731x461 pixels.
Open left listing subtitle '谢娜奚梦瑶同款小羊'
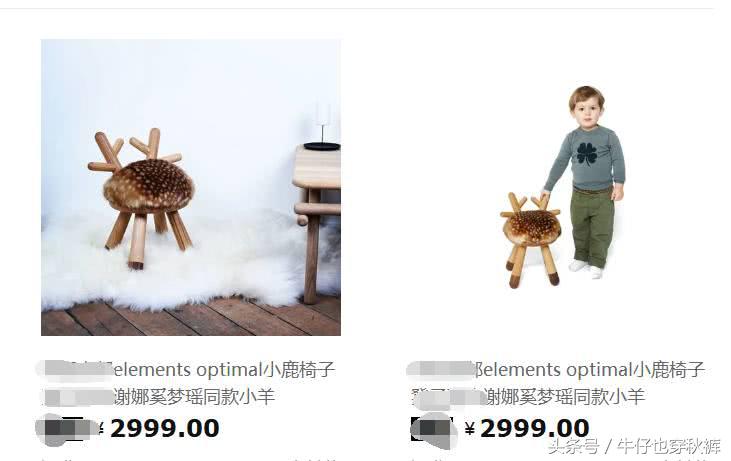pyautogui.click(x=194, y=397)
